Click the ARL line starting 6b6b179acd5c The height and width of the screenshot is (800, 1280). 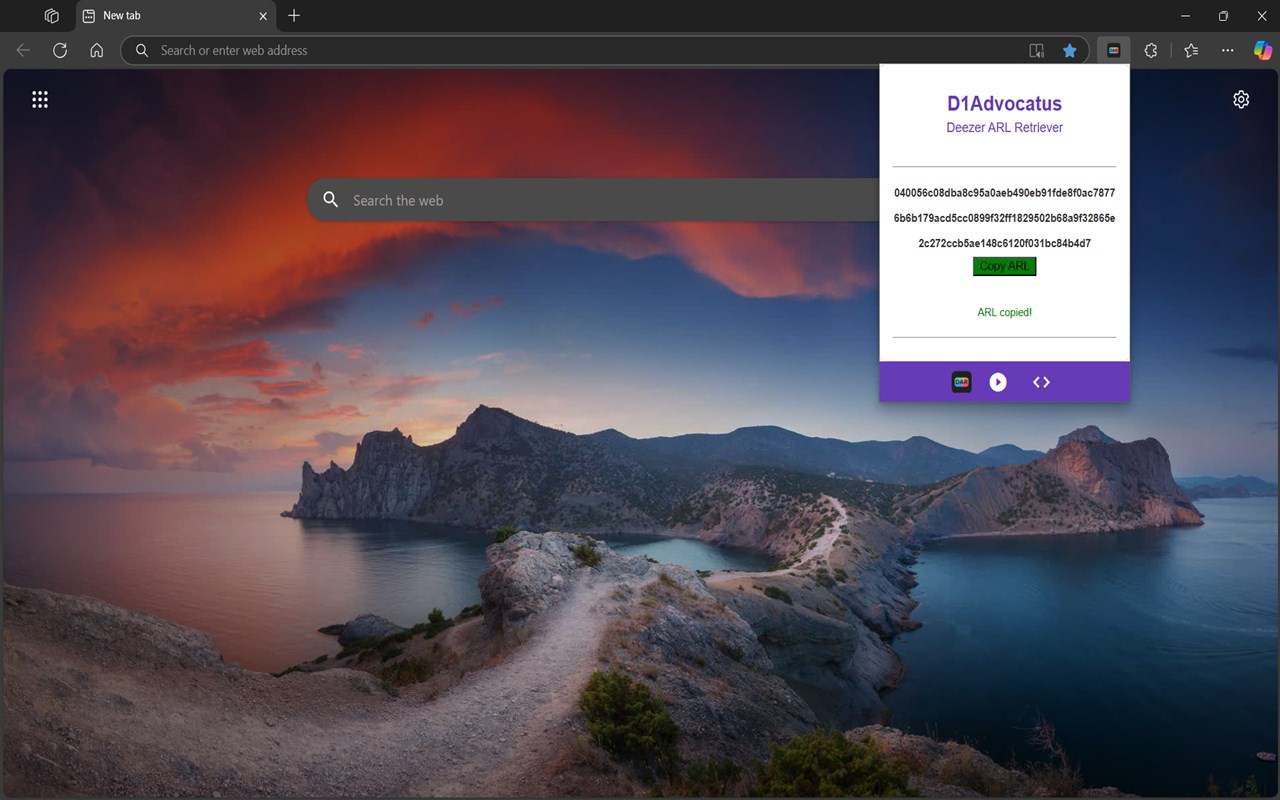point(1004,218)
